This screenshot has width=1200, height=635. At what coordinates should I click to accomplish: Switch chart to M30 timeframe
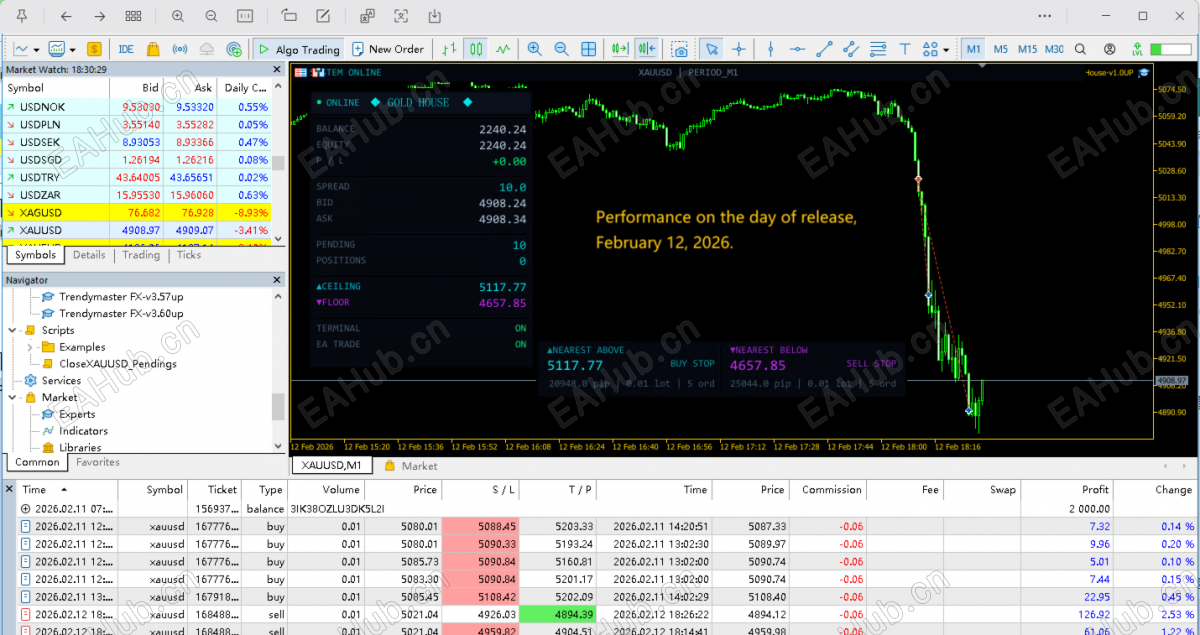coord(1054,49)
